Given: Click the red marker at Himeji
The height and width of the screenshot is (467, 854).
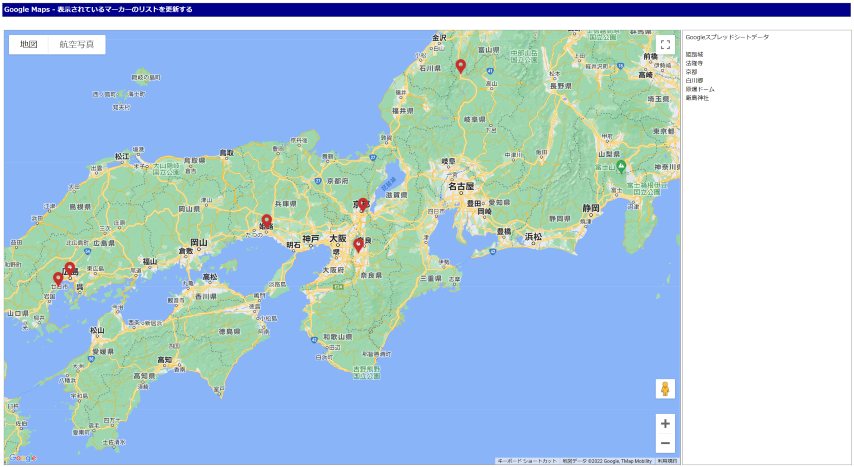Looking at the screenshot, I should [x=266, y=221].
